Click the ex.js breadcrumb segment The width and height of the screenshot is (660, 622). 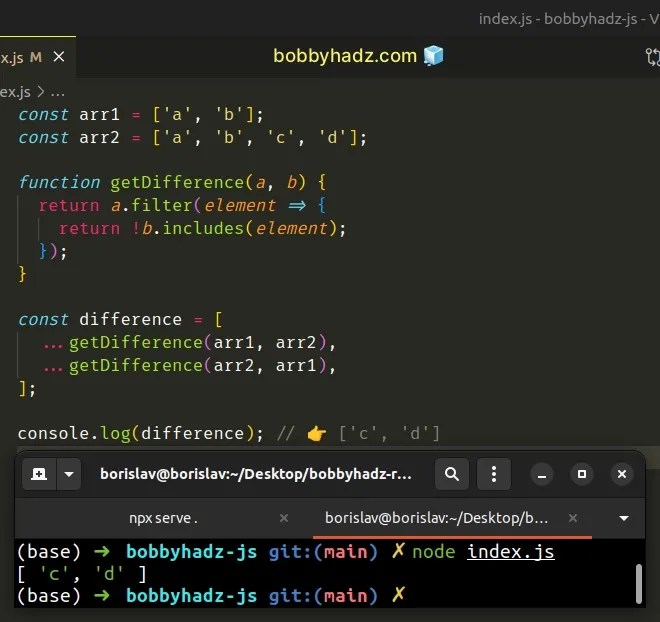coord(15,92)
